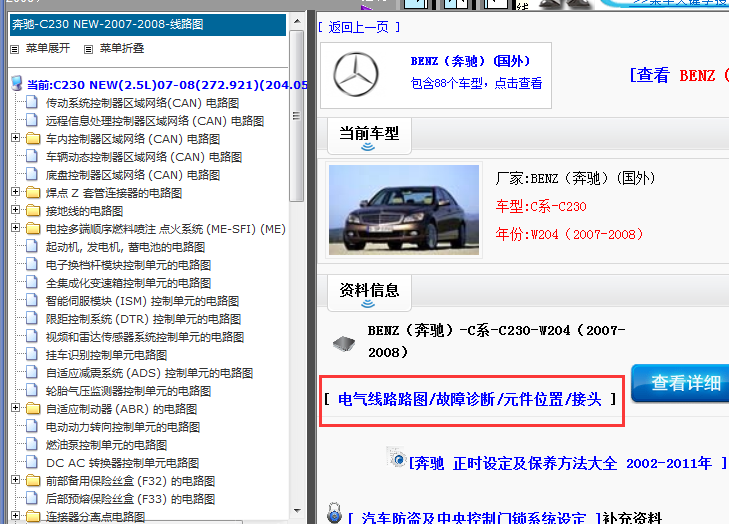The width and height of the screenshot is (729, 524).
Task: Open 车辆动态控制器区域网络 (CAN) 电路图
Action: (144, 157)
